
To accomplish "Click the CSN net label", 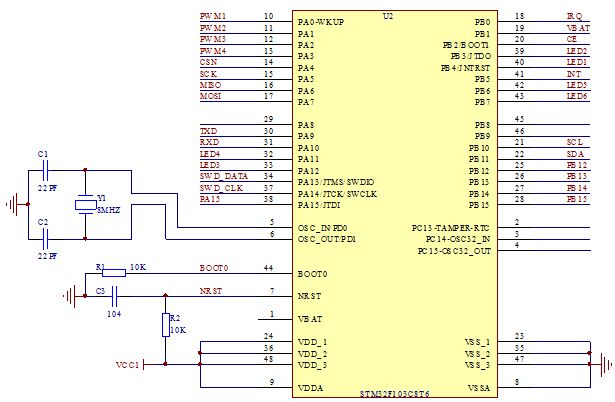I will coord(208,62).
